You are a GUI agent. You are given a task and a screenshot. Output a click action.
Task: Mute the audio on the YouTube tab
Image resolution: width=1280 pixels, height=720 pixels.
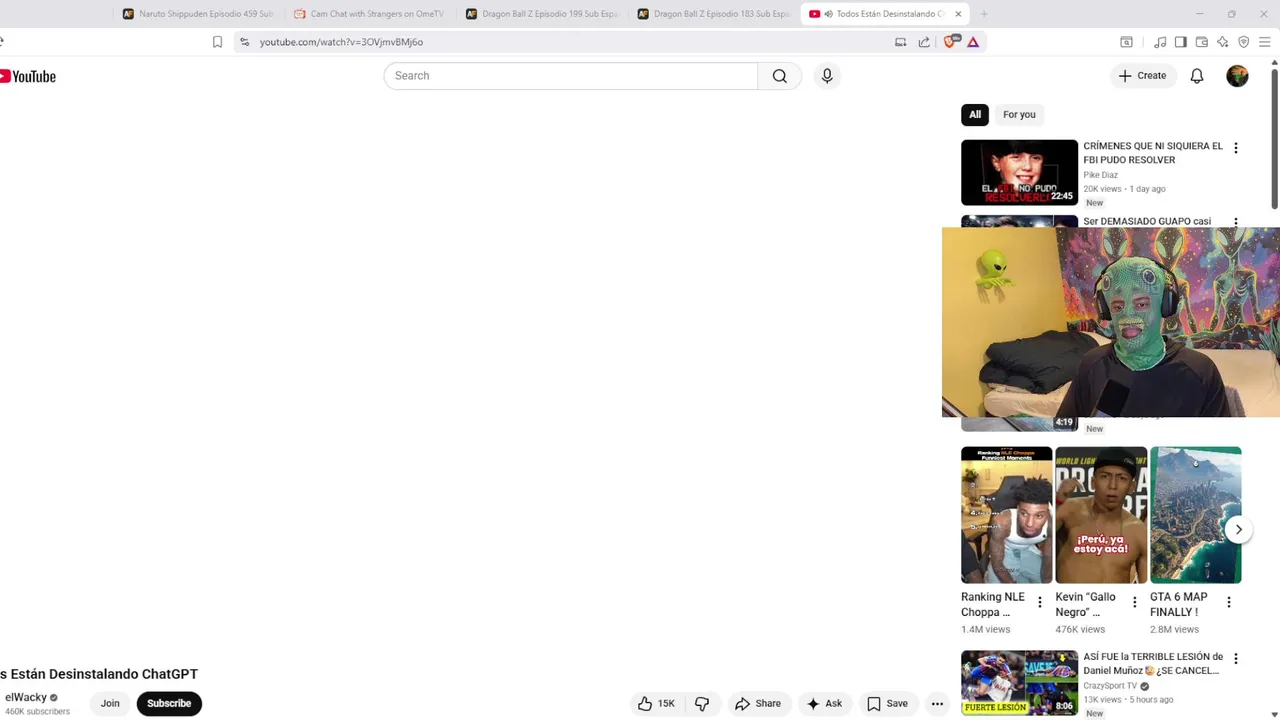click(829, 14)
